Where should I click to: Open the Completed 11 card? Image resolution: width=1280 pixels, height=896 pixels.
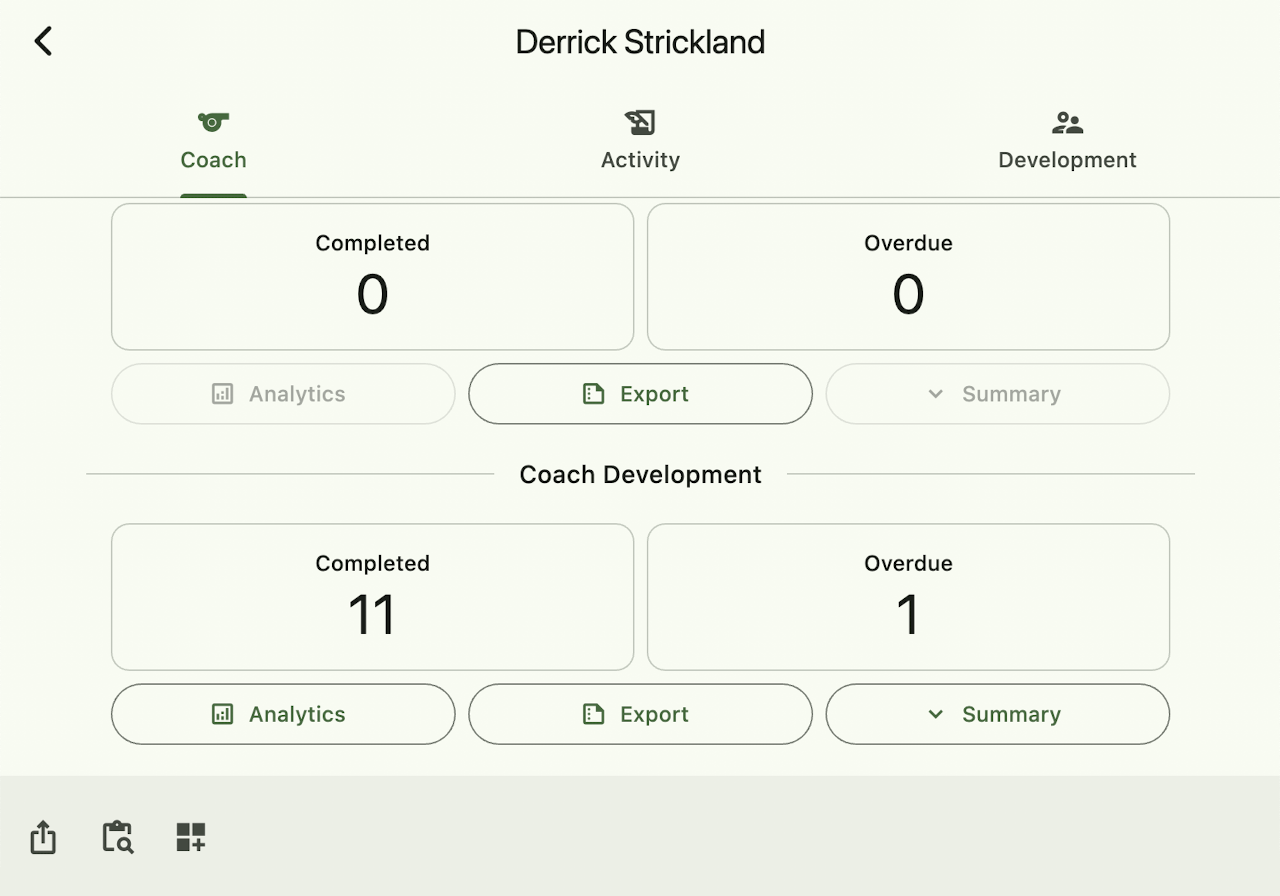coord(372,597)
